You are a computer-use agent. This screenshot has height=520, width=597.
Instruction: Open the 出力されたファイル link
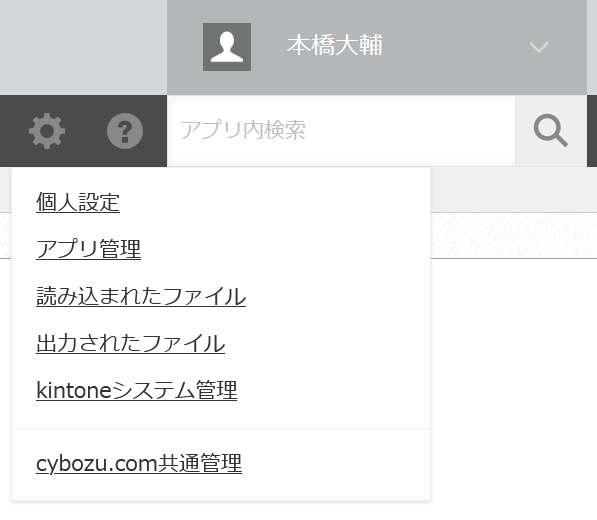click(130, 343)
